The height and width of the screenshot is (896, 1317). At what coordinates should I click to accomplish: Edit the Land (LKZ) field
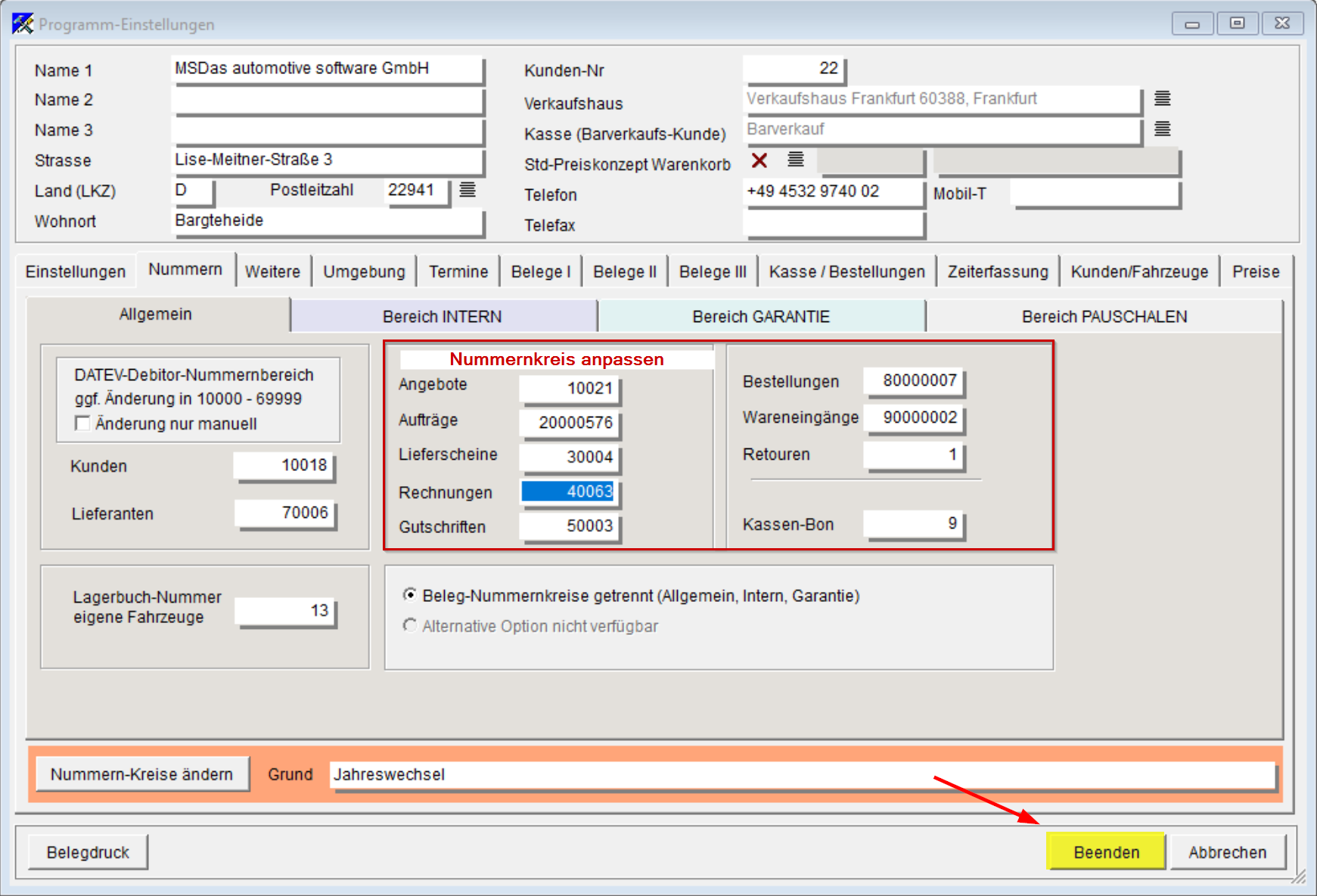[194, 191]
